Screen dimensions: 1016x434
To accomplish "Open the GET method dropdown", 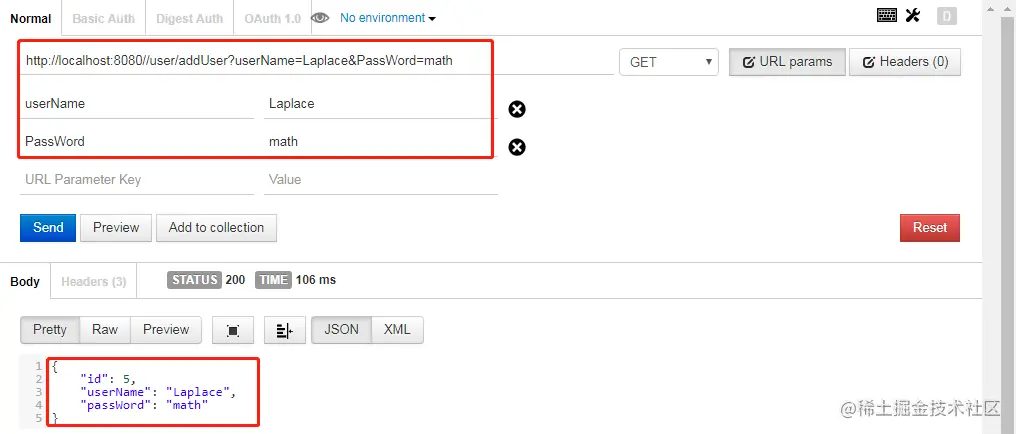I will point(669,62).
